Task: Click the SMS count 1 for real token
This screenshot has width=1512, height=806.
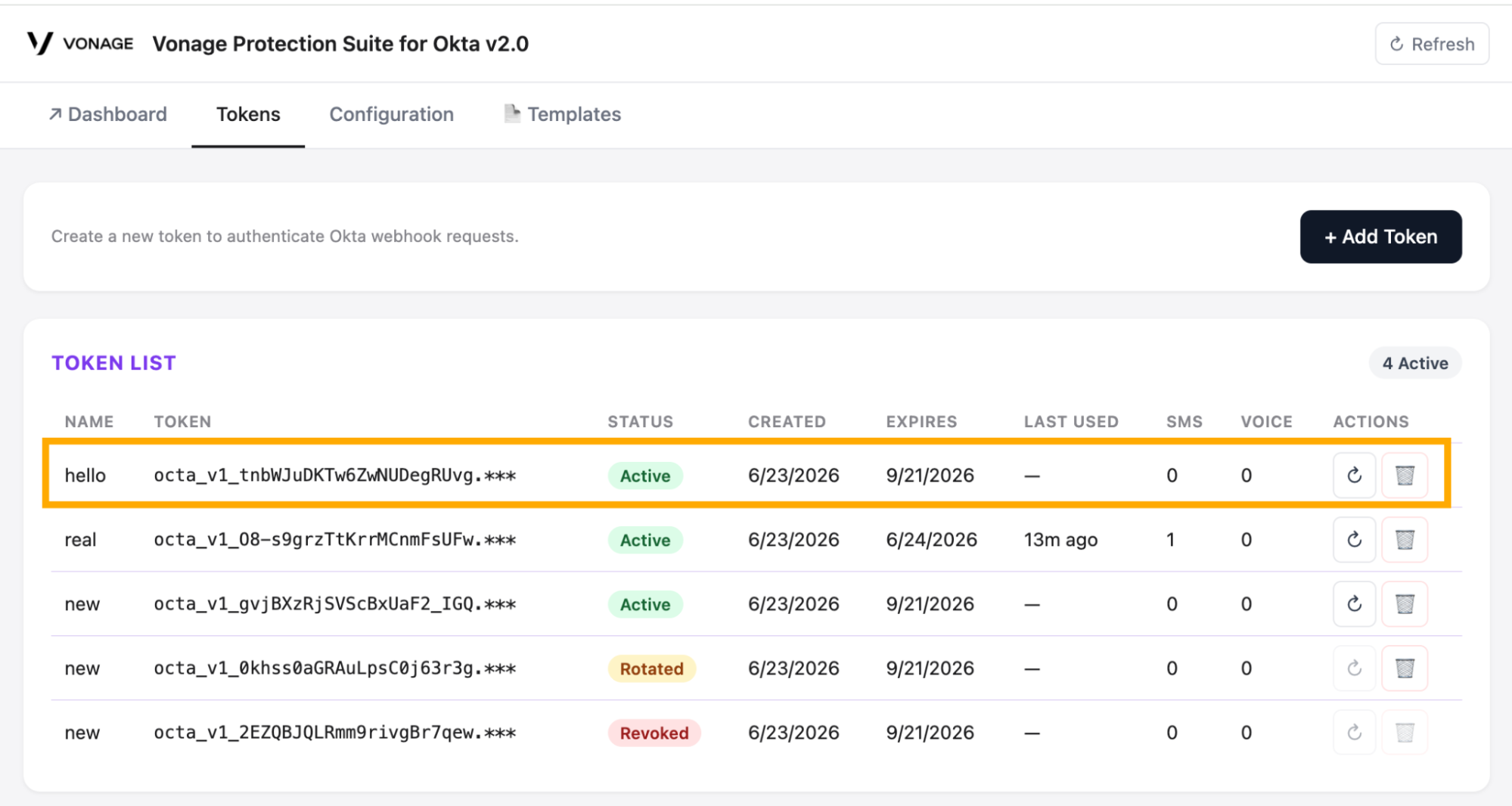Action: 1170,540
